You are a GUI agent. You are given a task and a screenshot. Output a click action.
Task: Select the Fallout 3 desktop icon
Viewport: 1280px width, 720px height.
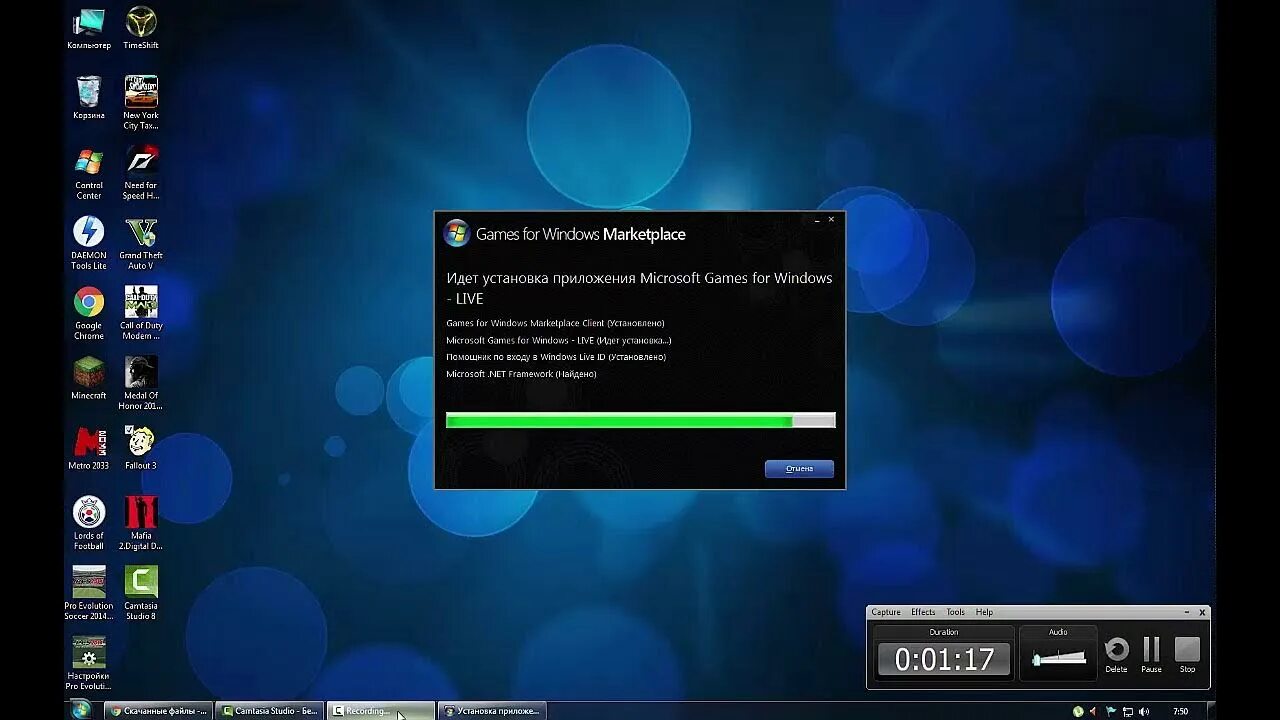[140, 448]
